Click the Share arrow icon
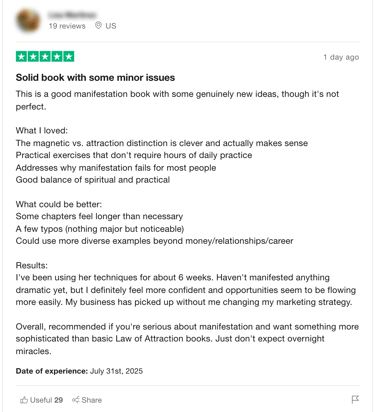This screenshot has height=412, width=375. pos(76,400)
